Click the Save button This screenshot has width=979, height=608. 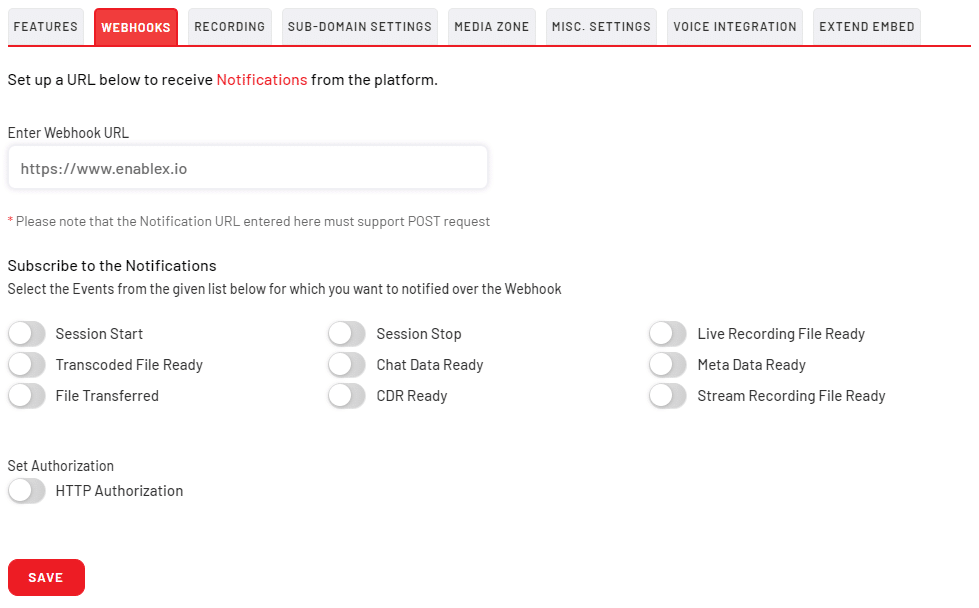tap(46, 577)
